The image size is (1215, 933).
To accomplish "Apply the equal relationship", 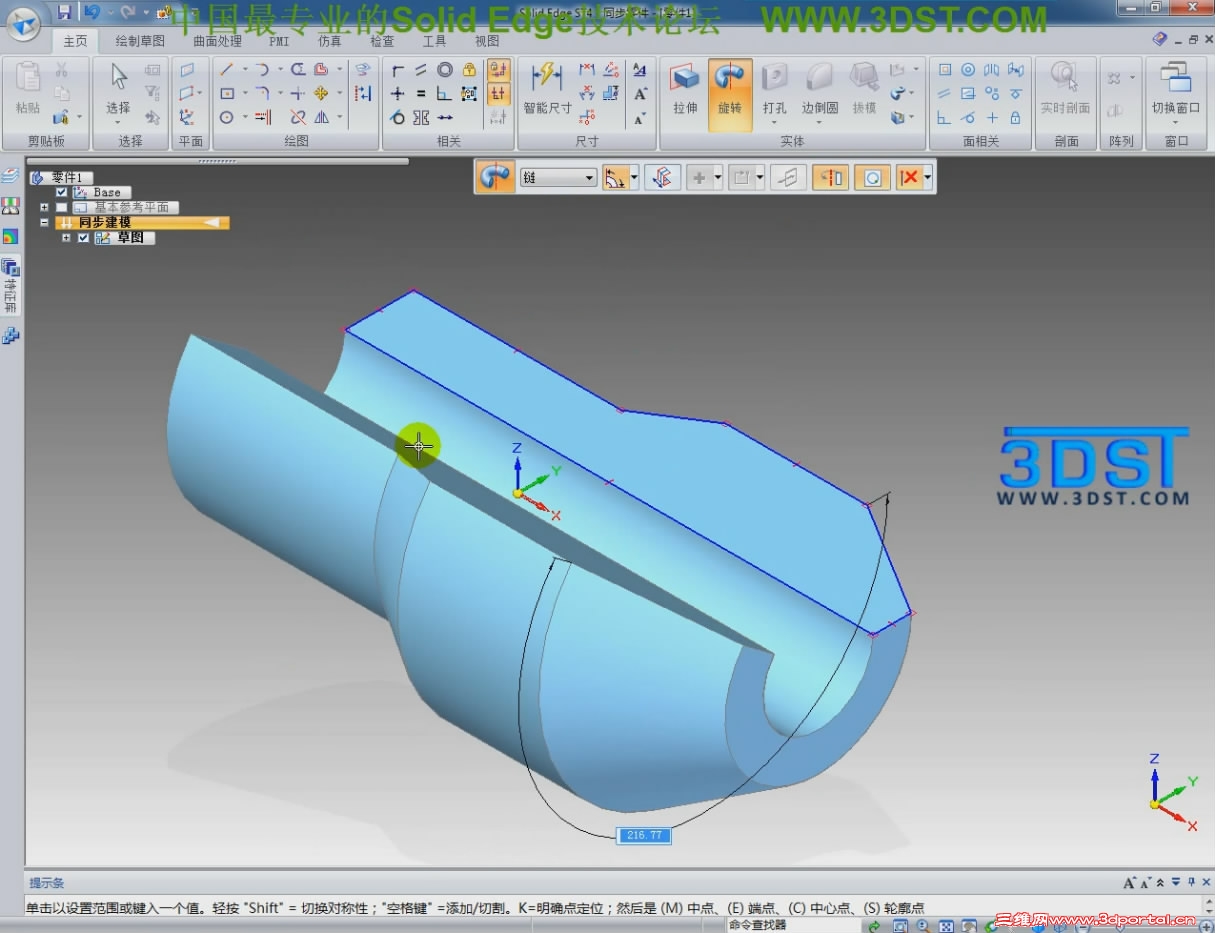I will [421, 93].
